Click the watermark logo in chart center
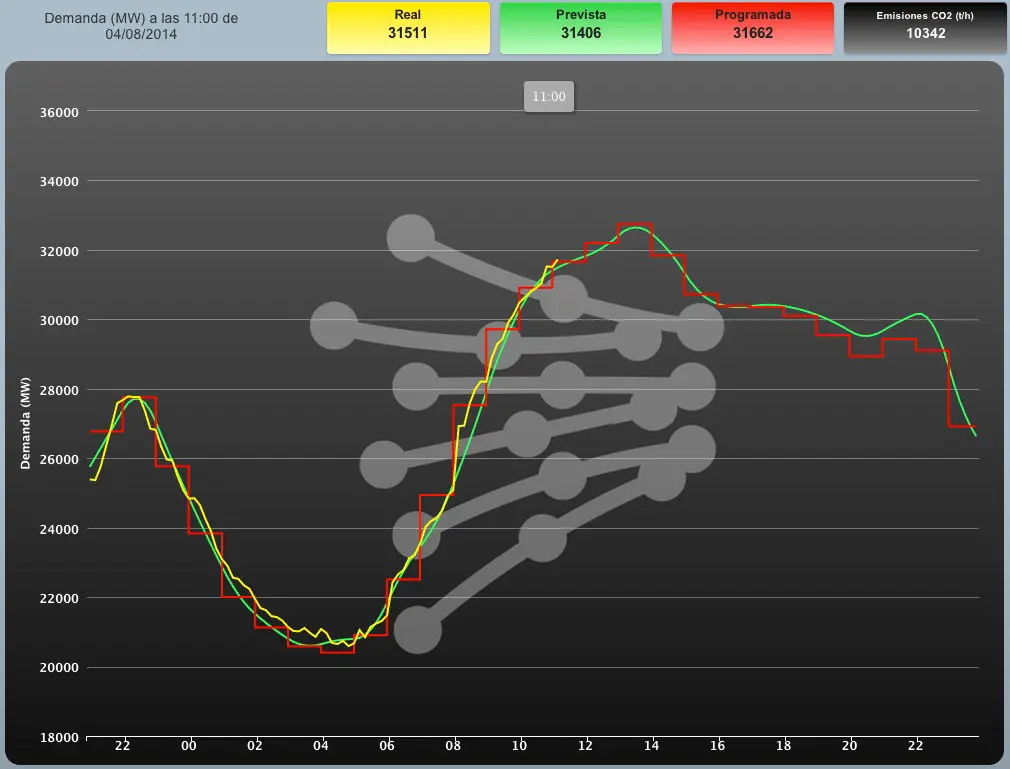 coord(517,434)
